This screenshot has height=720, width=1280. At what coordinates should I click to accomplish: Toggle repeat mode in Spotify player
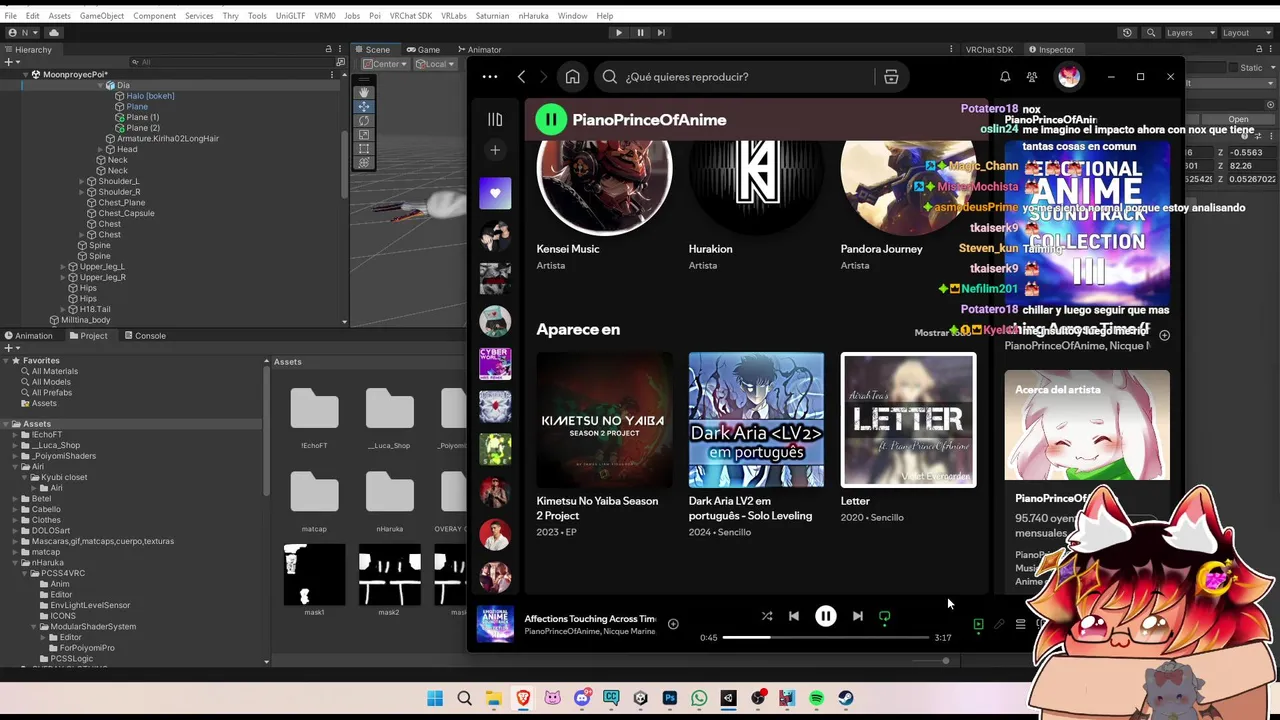click(x=885, y=617)
